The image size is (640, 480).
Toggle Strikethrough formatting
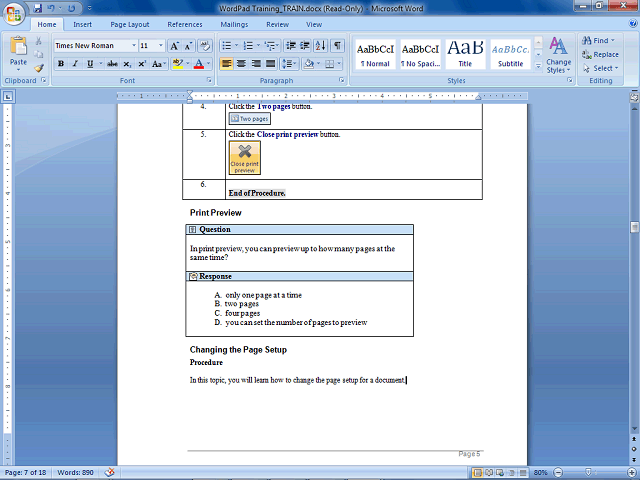point(112,64)
